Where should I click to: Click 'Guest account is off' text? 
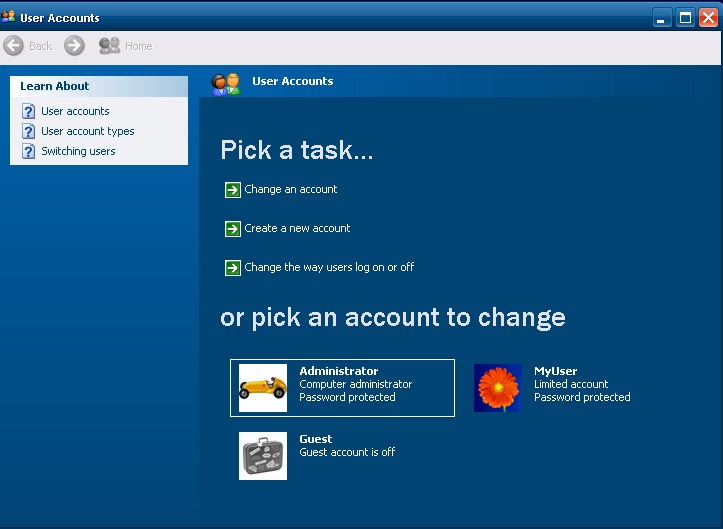click(x=347, y=452)
